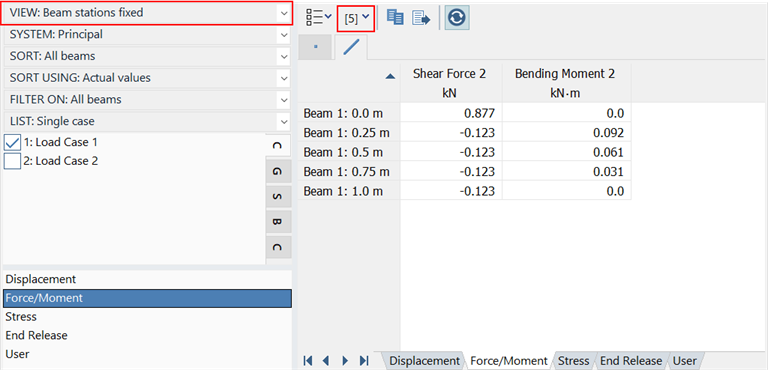Open FILTER ON: All beams dropdown
Viewport: 768px width, 370px height.
tap(147, 99)
